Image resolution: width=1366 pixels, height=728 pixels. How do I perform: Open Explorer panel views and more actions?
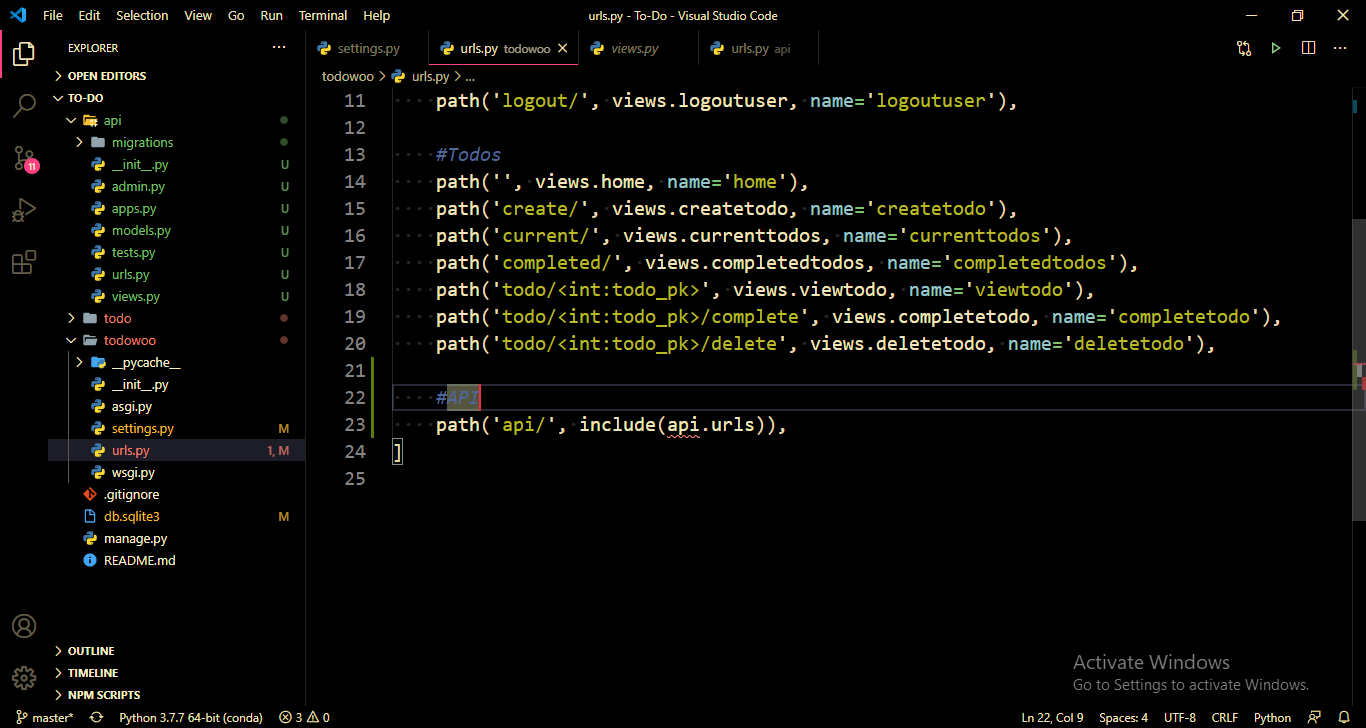279,48
